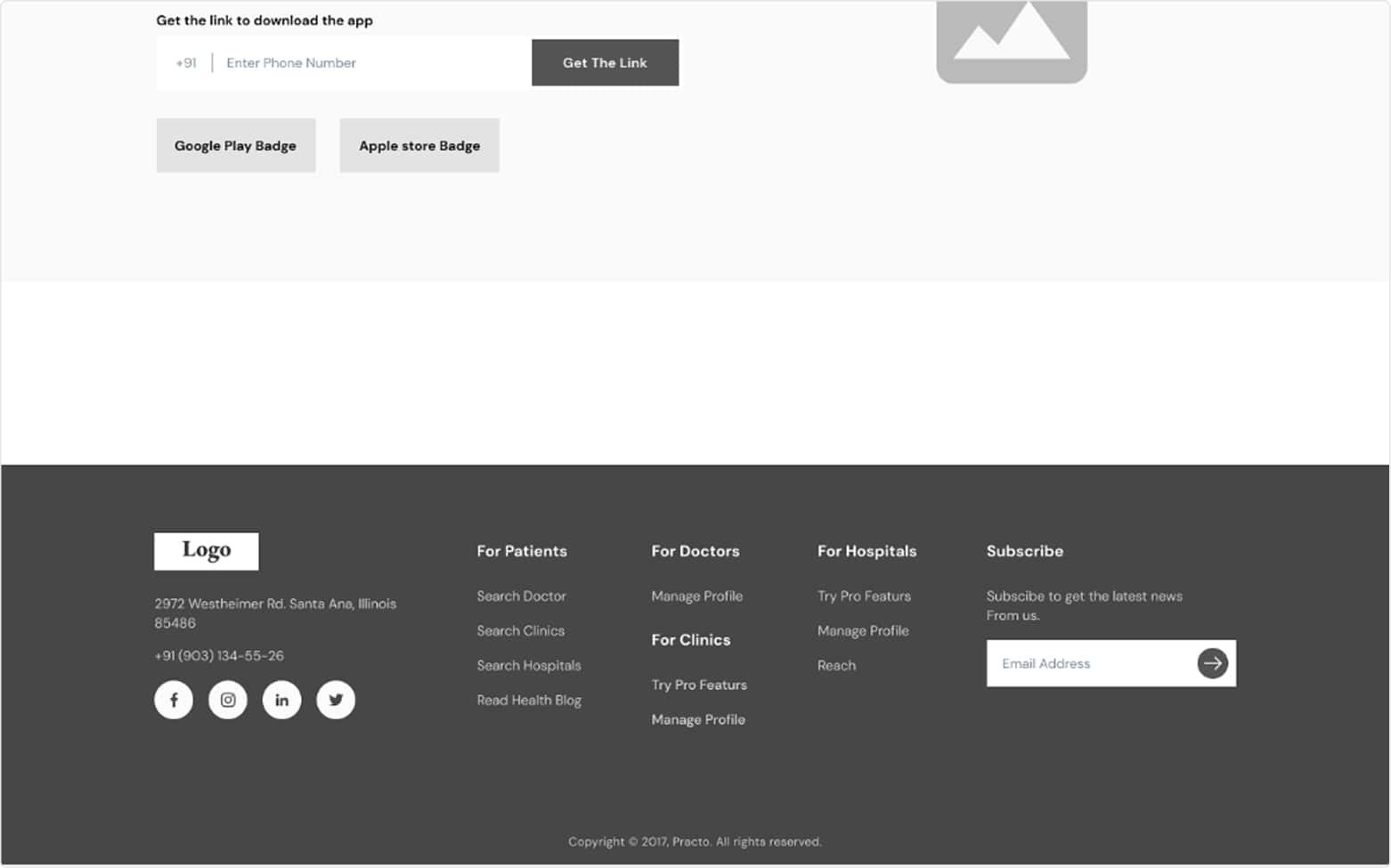Viewport: 1391px width, 868px height.
Task: Visit Read Health Blog
Action: tap(529, 701)
